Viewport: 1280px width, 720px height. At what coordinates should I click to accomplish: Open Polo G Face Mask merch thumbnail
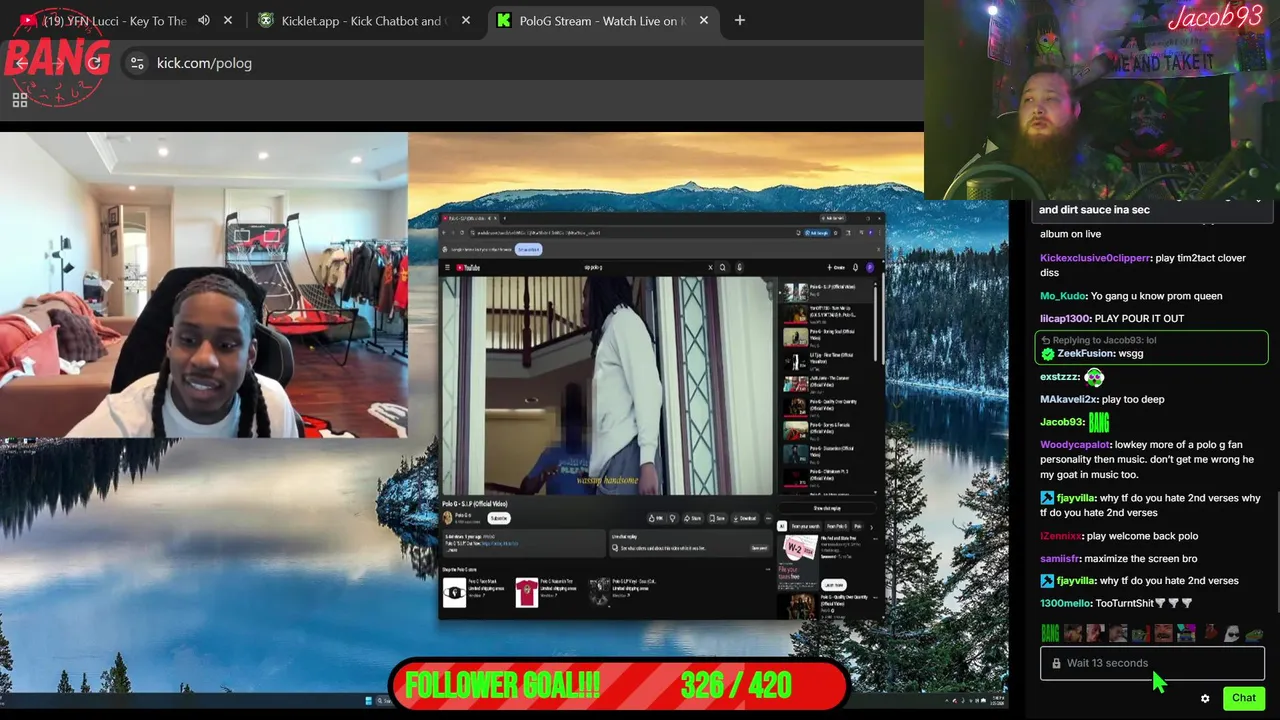tap(455, 593)
